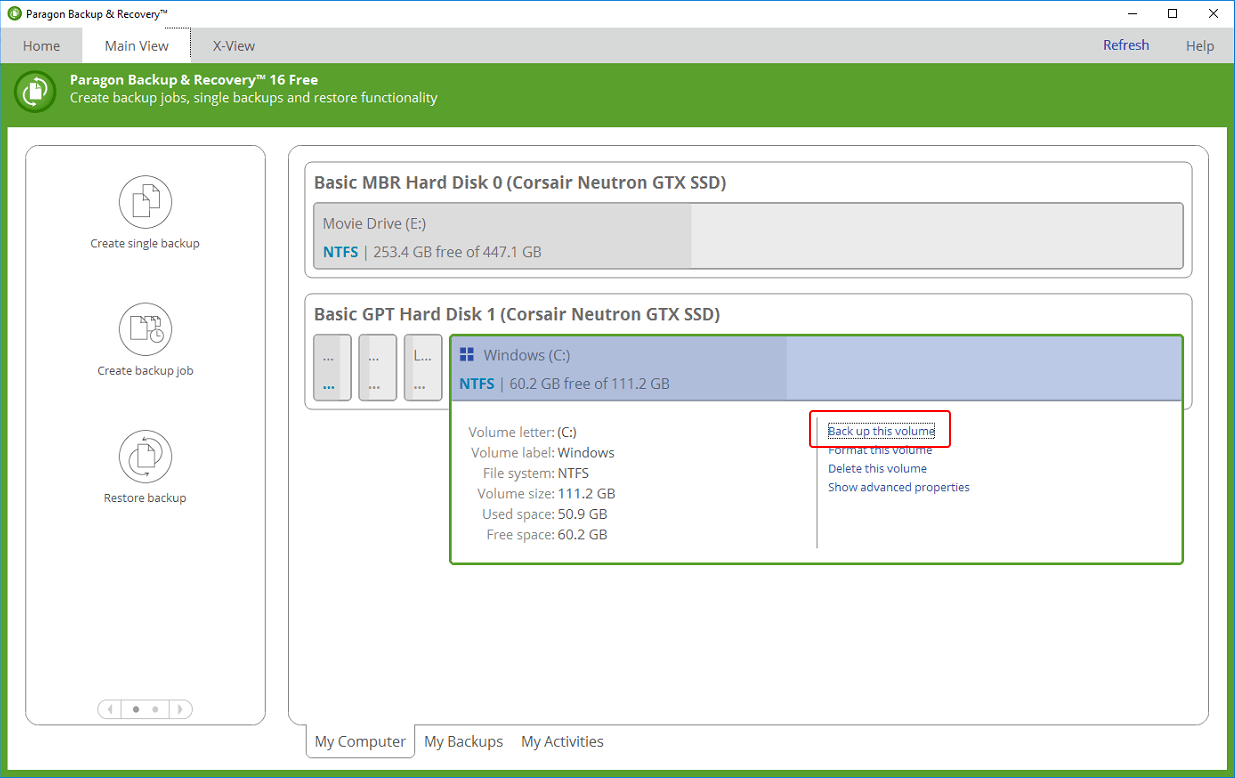
Task: Open the X-View tab
Action: 233,46
